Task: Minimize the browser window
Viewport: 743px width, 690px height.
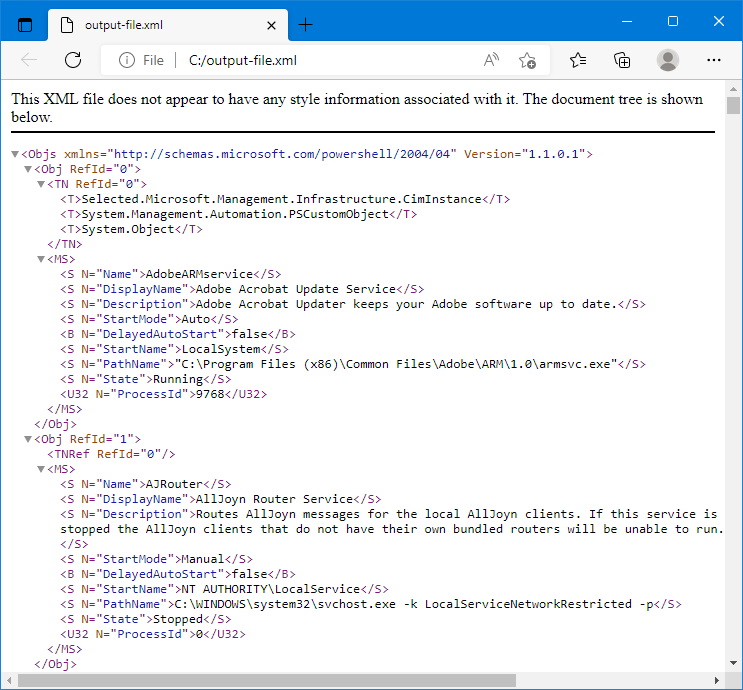Action: pyautogui.click(x=627, y=21)
